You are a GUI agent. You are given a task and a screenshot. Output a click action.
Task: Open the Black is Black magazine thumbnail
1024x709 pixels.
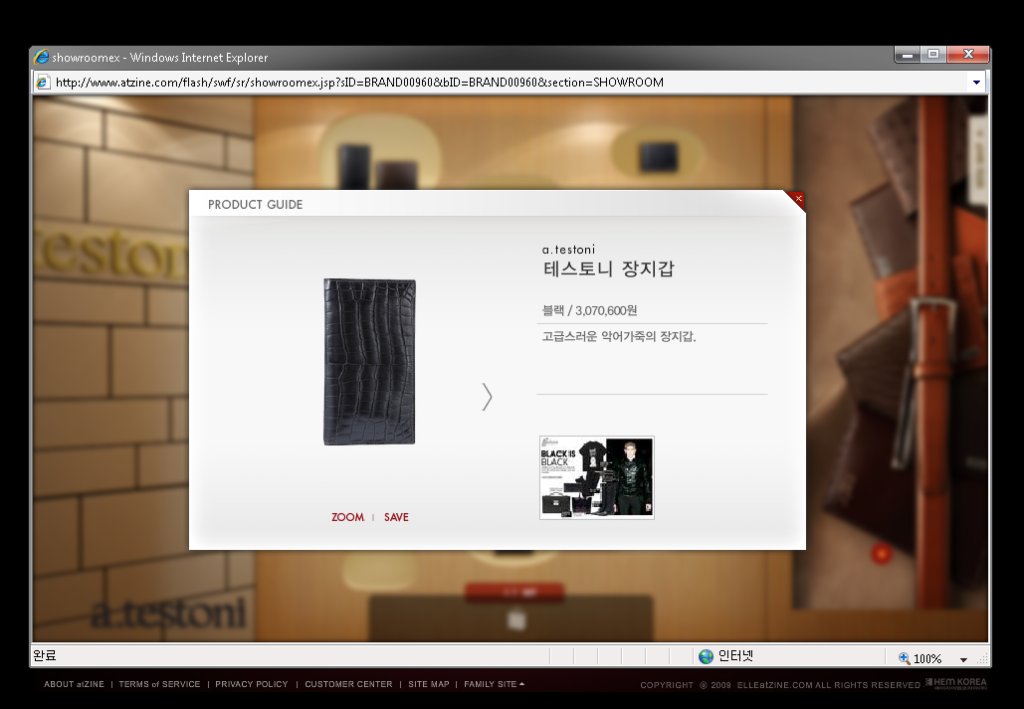pyautogui.click(x=597, y=478)
